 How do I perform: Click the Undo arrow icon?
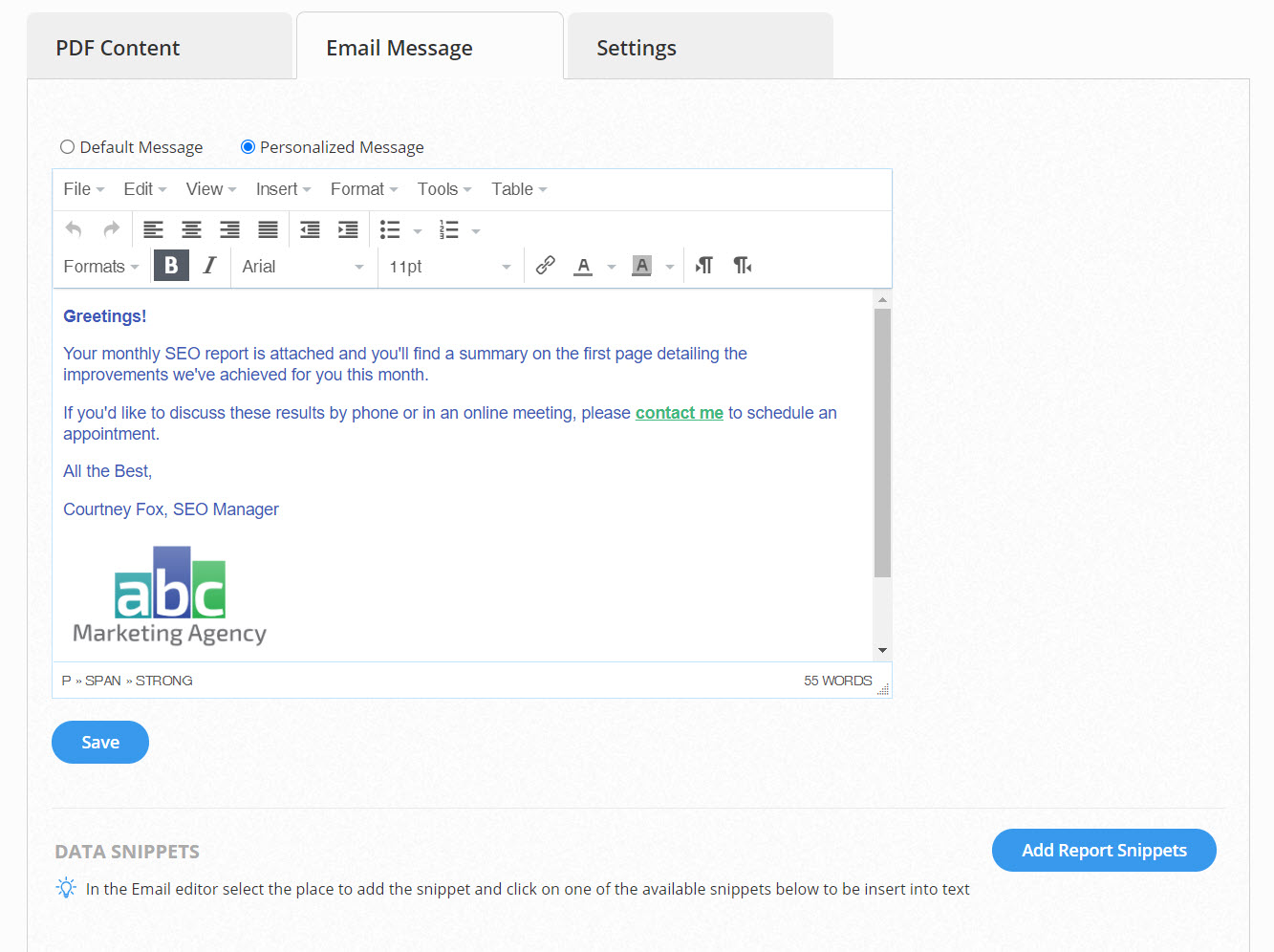(x=74, y=229)
